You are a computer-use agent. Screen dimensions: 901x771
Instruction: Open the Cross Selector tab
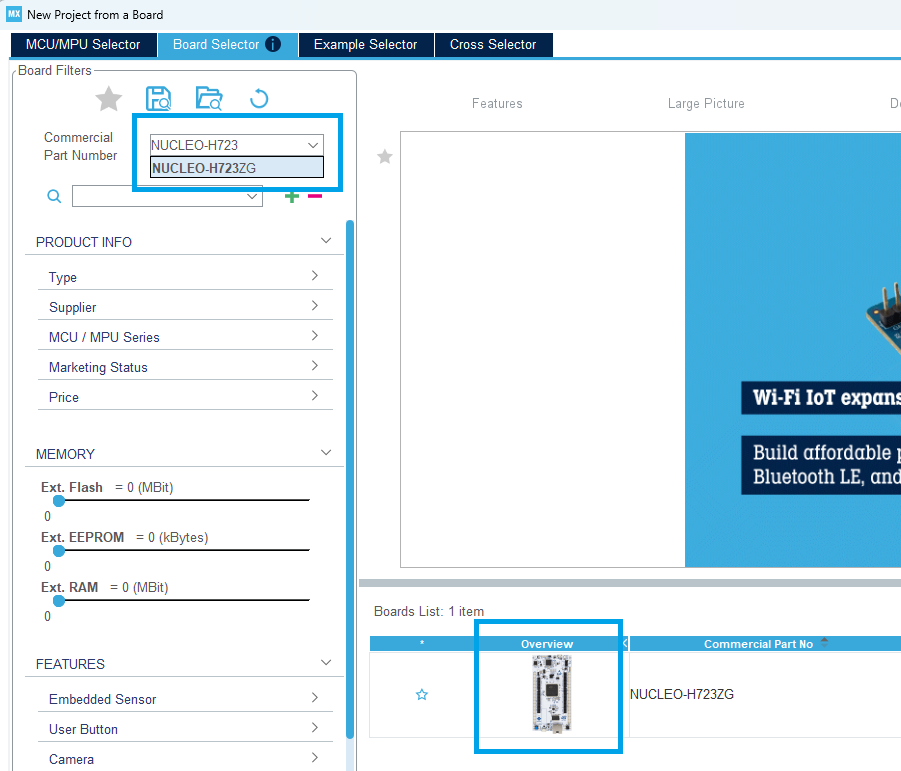(494, 45)
